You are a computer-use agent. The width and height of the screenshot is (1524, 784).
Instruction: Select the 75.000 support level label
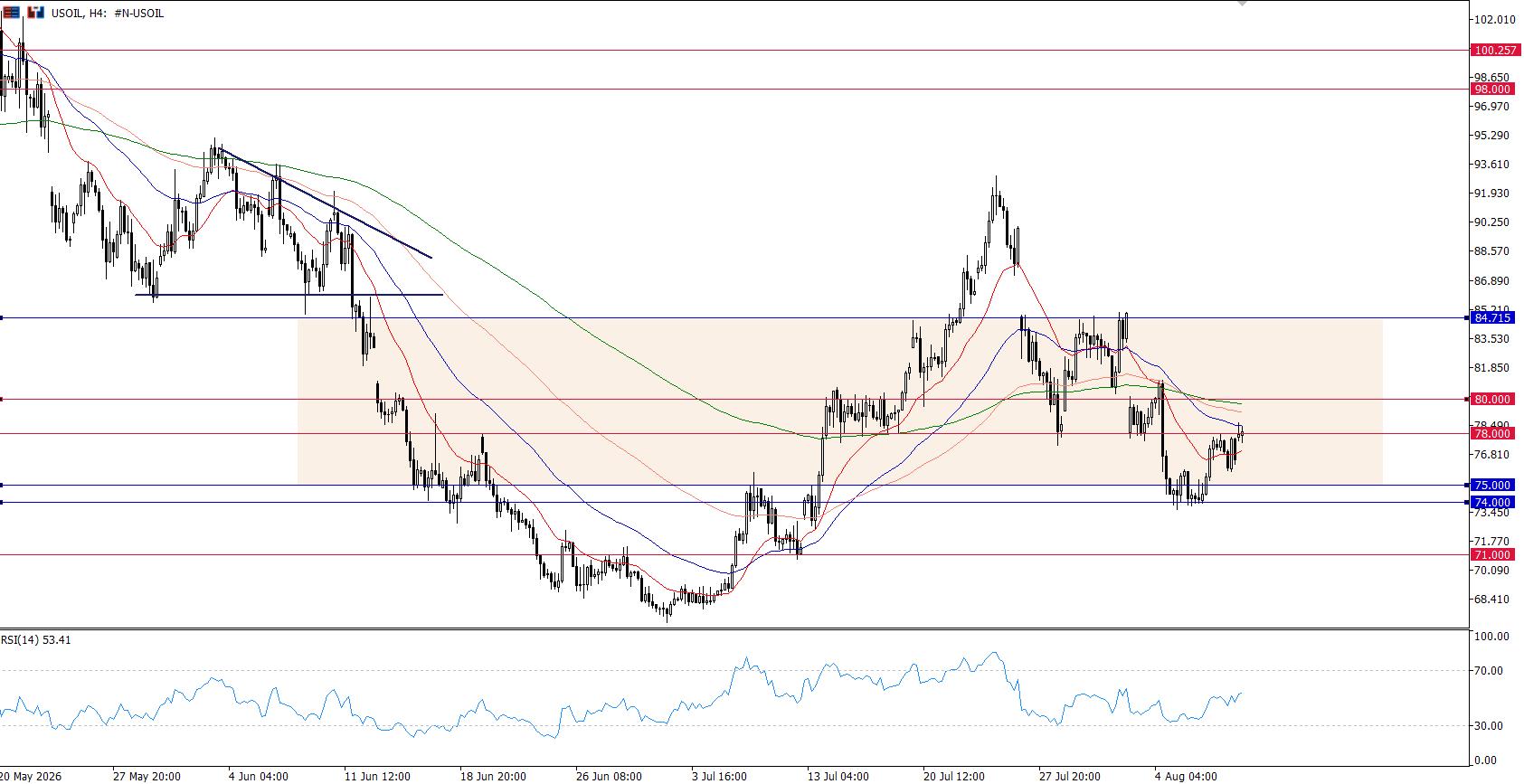point(1491,485)
